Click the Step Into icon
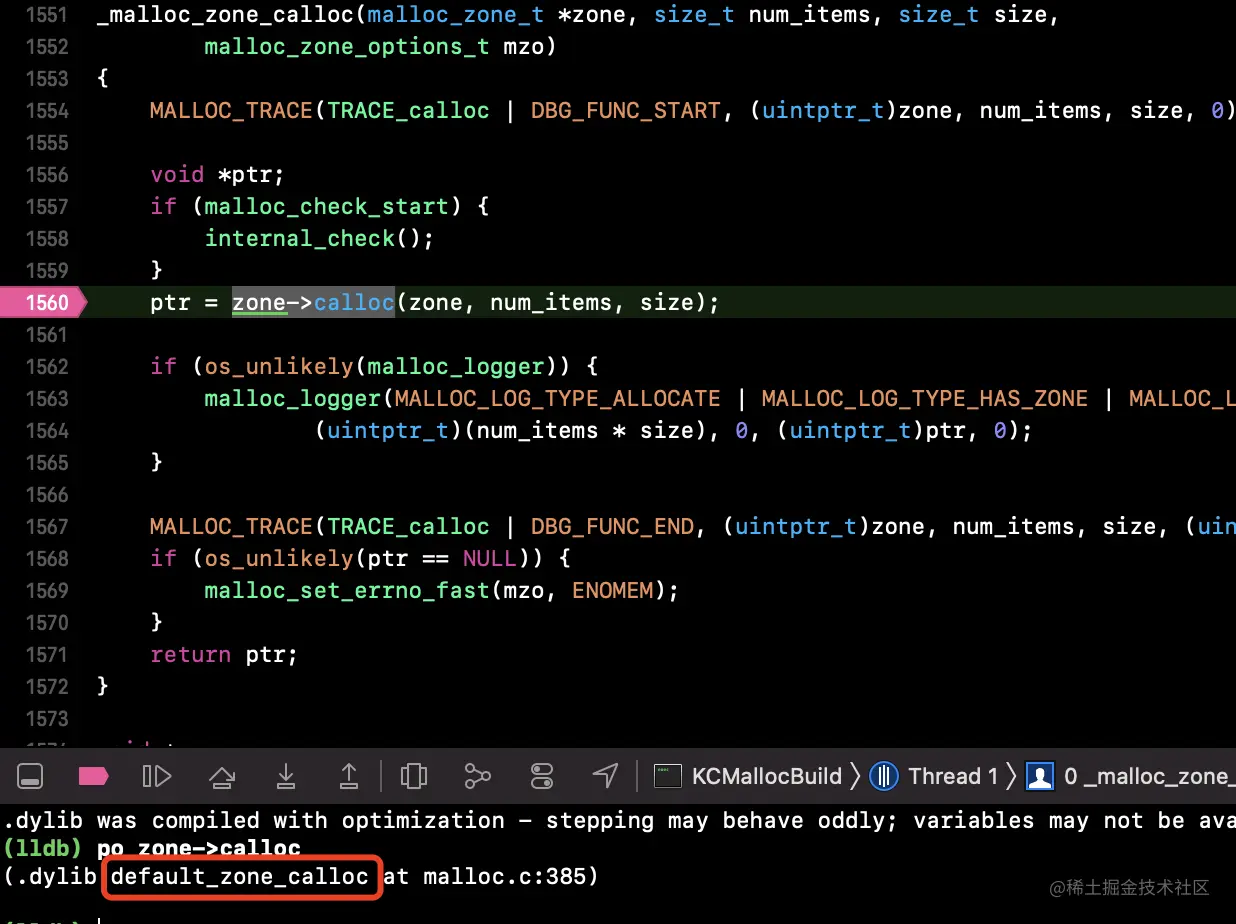1236x924 pixels. [x=285, y=776]
